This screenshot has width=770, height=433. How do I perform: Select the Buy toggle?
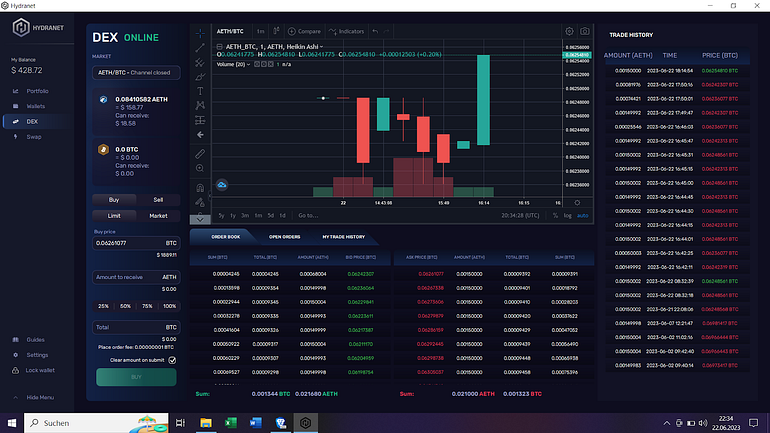(x=114, y=200)
